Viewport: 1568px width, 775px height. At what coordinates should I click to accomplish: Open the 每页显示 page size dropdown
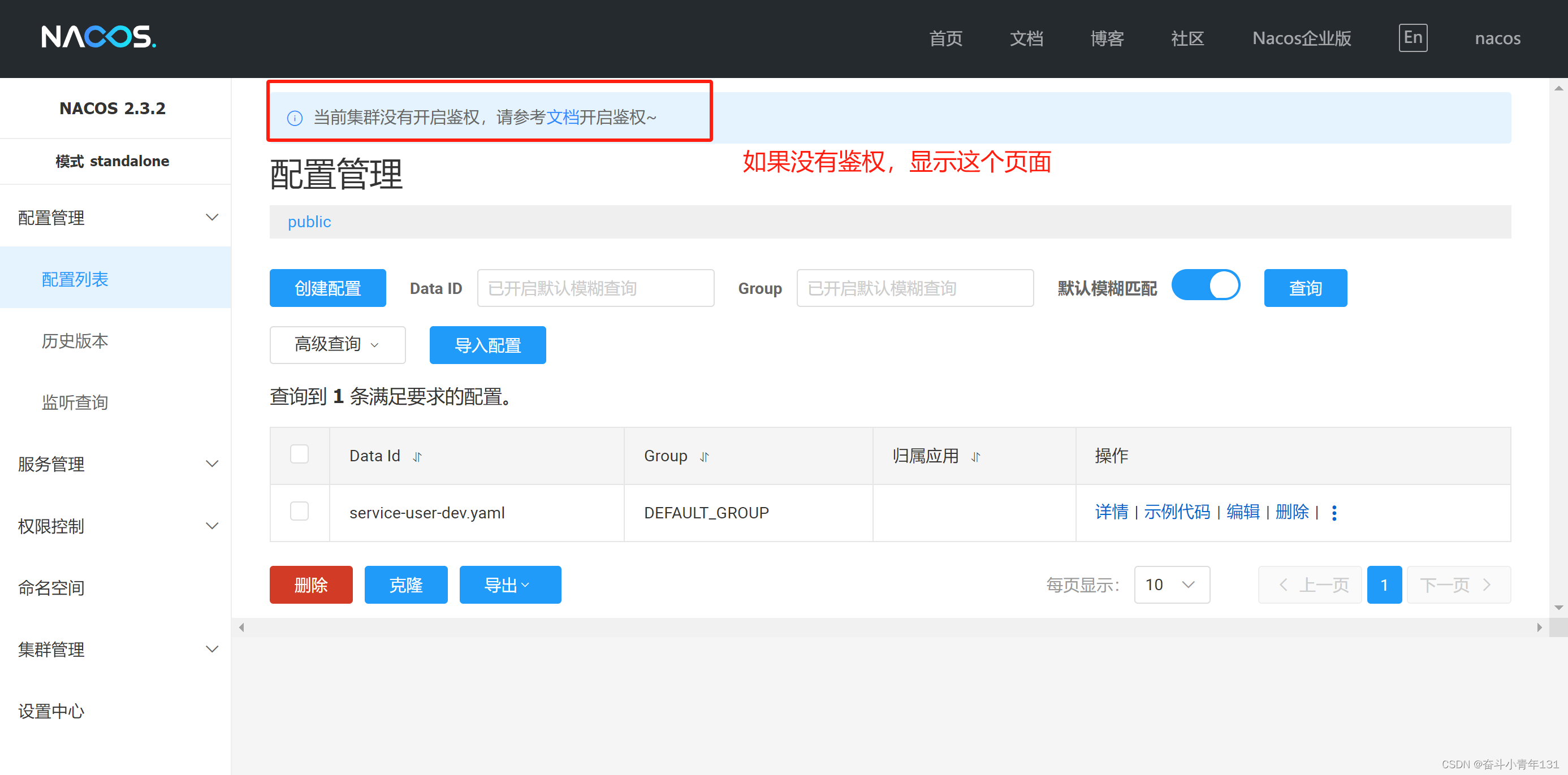point(1171,585)
